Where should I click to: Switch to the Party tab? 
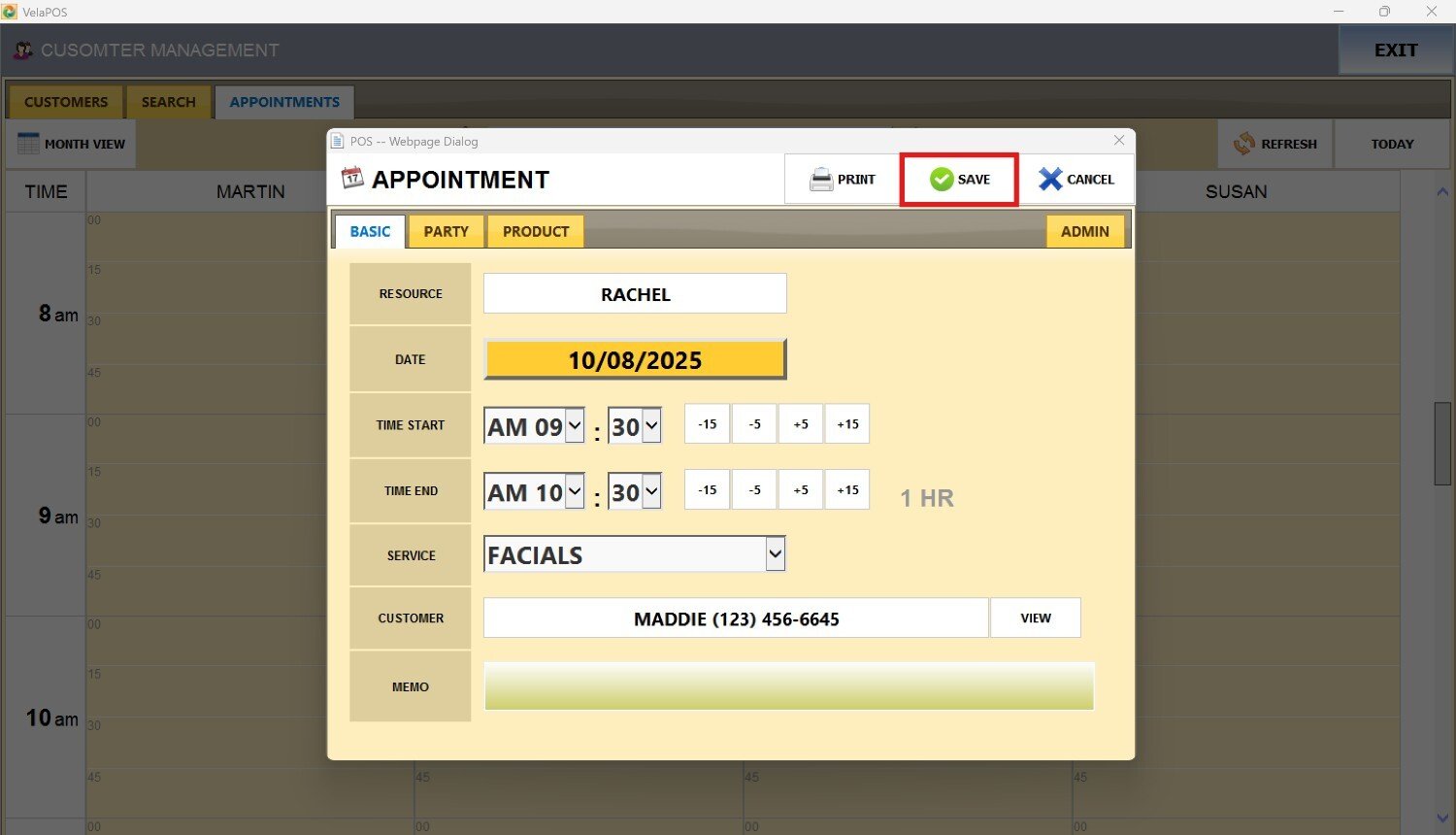click(446, 232)
